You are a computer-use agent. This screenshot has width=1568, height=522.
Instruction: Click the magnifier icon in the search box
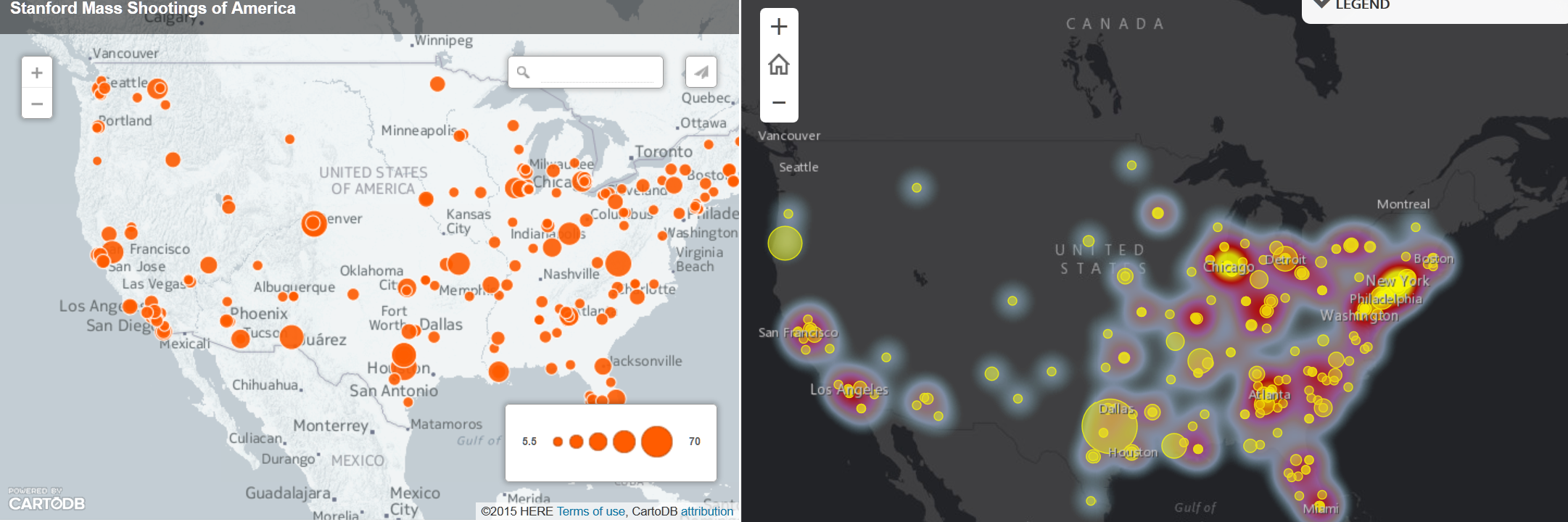523,72
